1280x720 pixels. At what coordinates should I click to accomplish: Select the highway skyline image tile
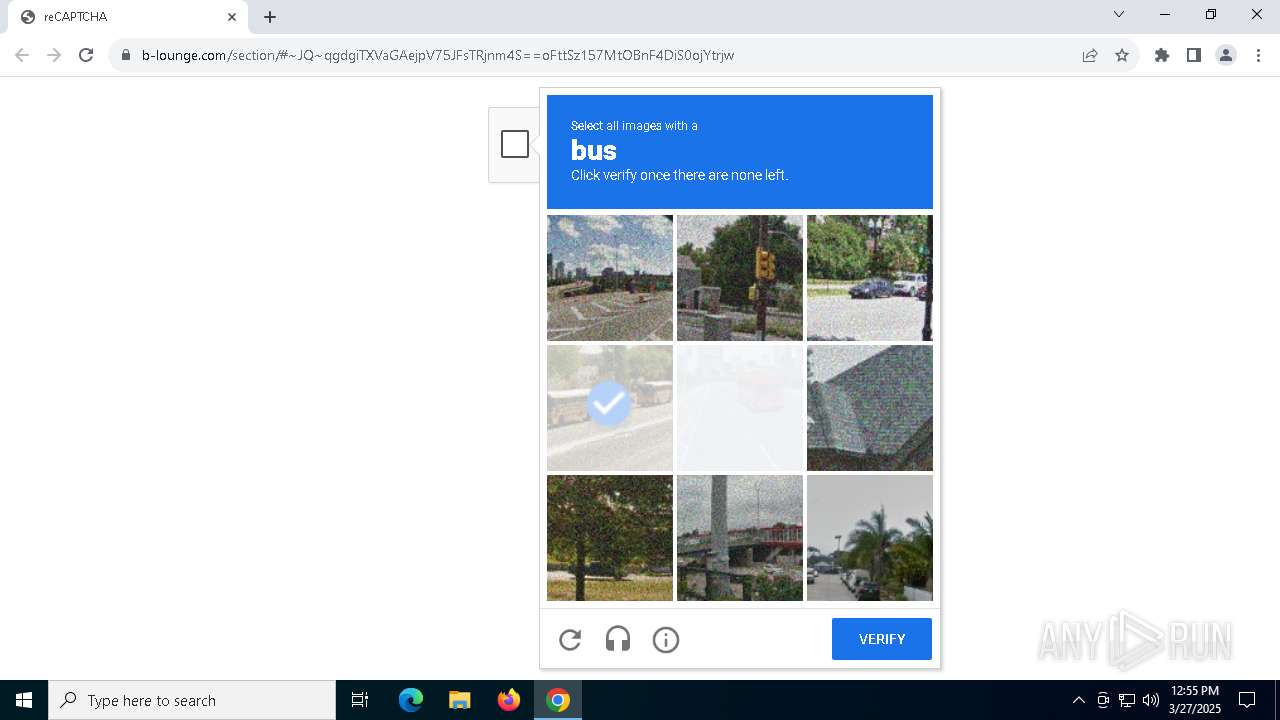pos(610,278)
